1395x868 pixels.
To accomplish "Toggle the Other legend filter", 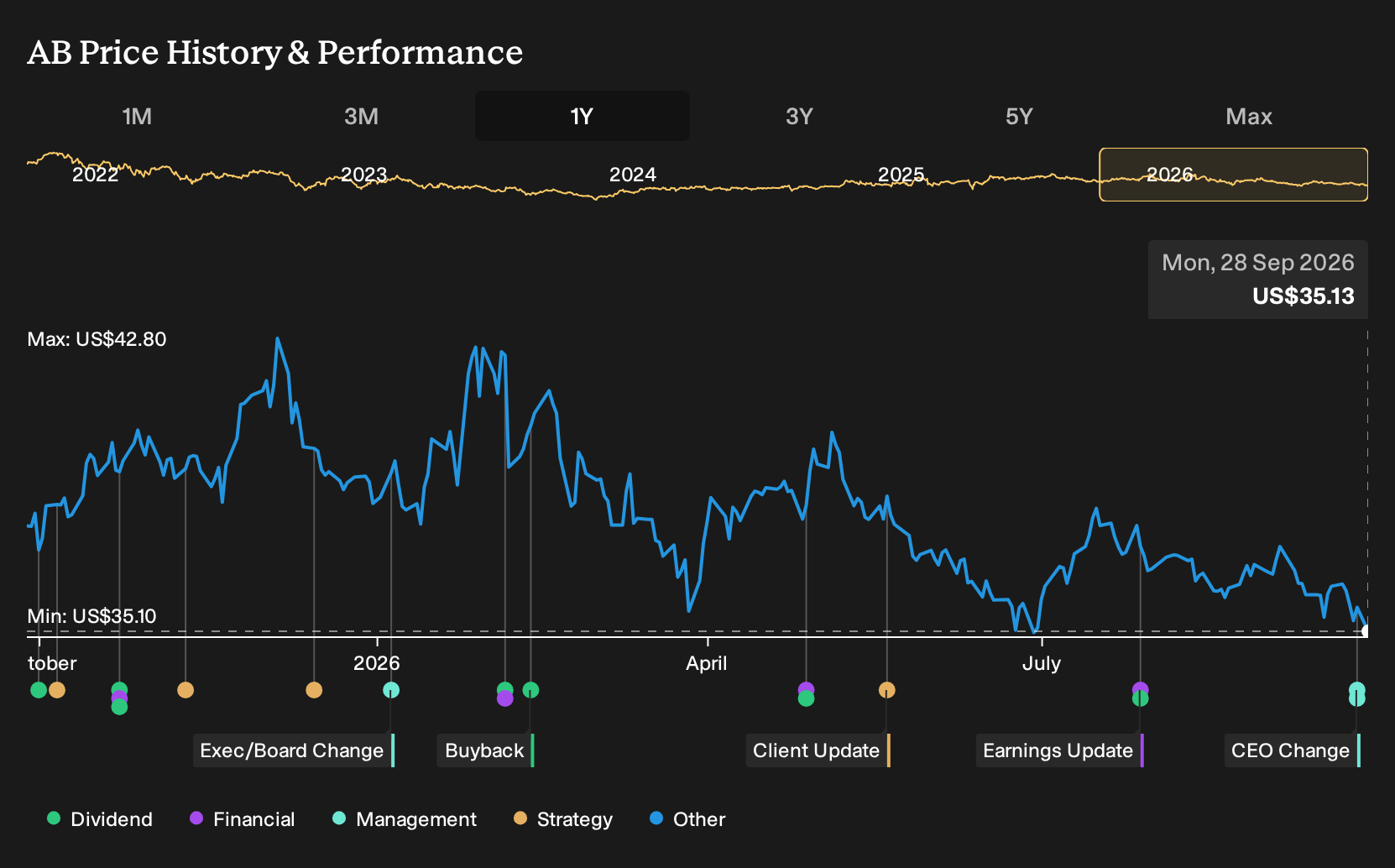I will [x=687, y=819].
